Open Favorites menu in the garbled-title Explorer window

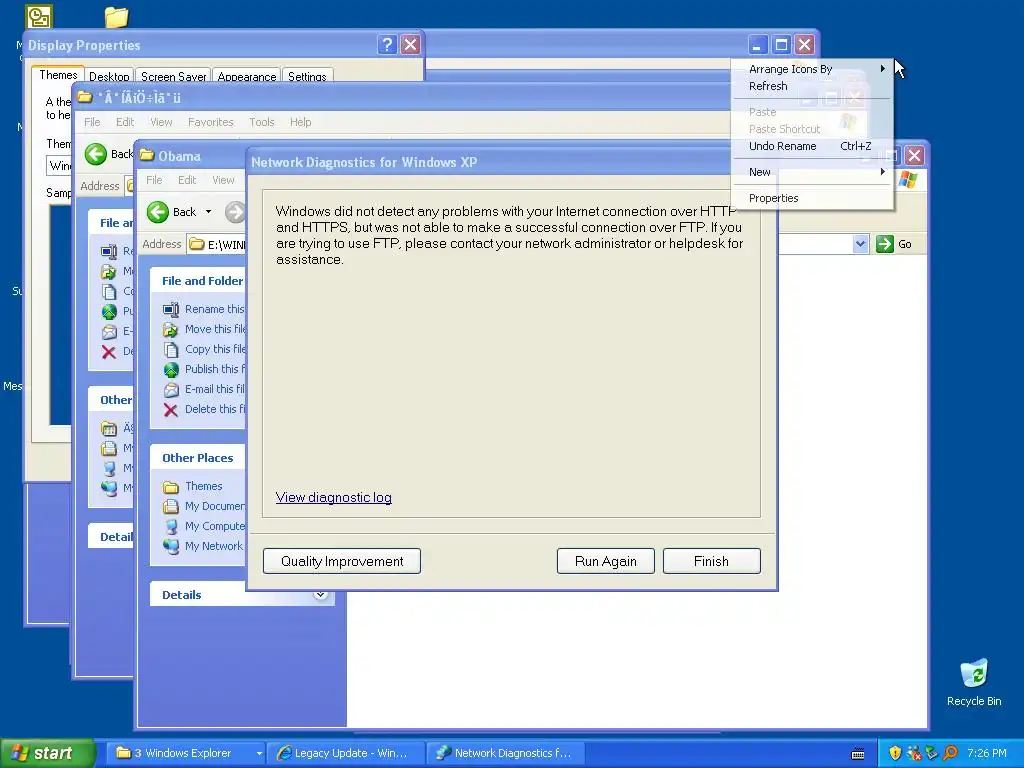point(210,122)
